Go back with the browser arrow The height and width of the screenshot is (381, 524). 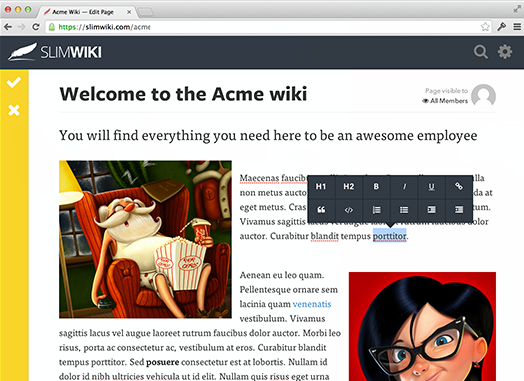coord(8,27)
